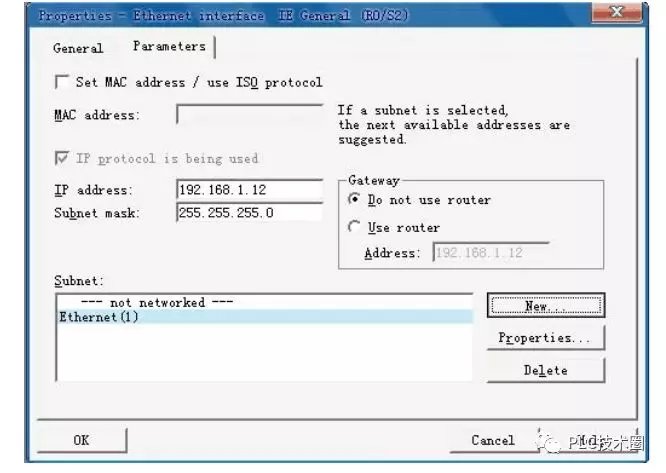This screenshot has width=666, height=473.
Task: Switch to the General tab
Action: pyautogui.click(x=78, y=48)
